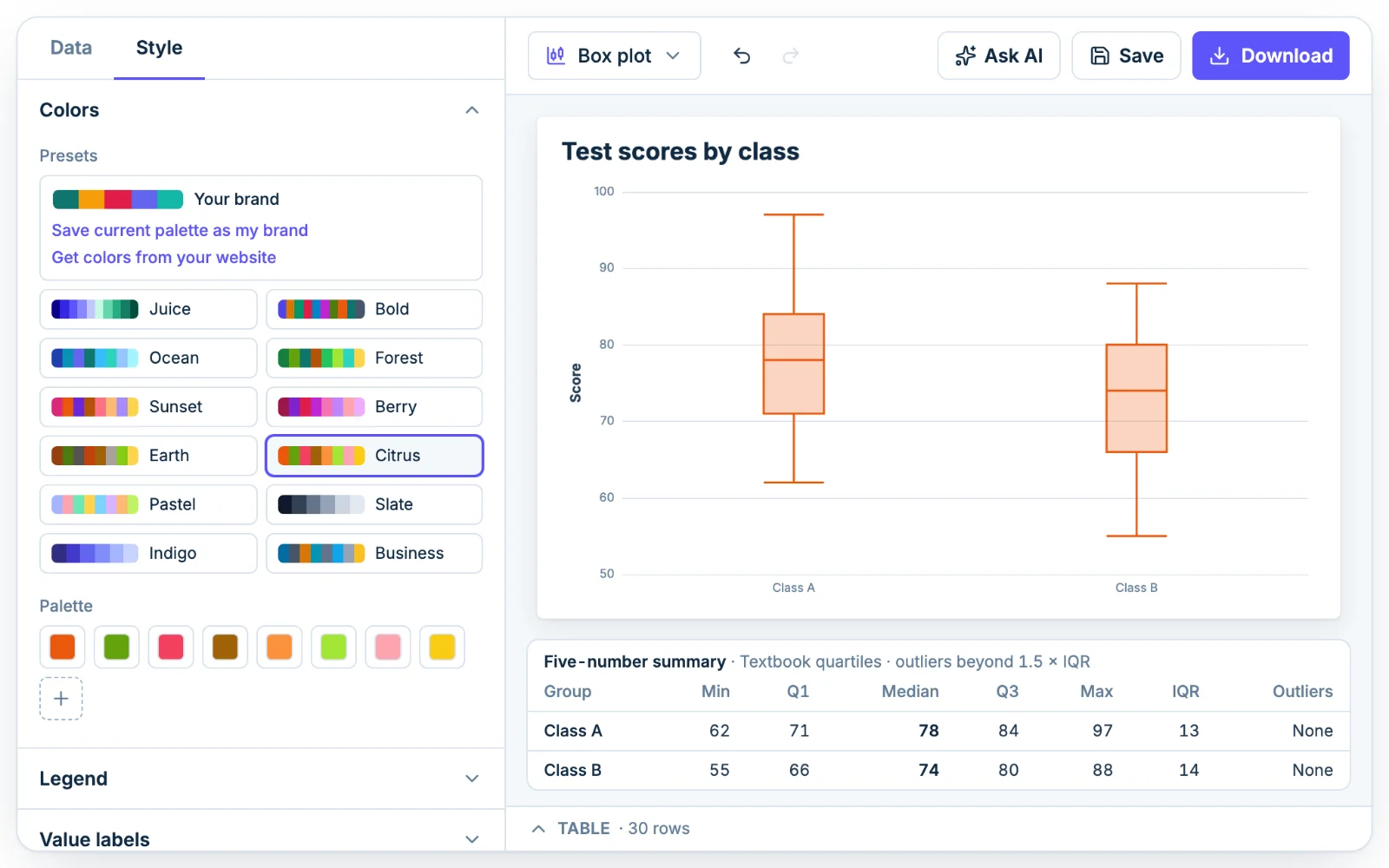1389x868 pixels.
Task: Click Save current palette as my brand
Action: [180, 230]
